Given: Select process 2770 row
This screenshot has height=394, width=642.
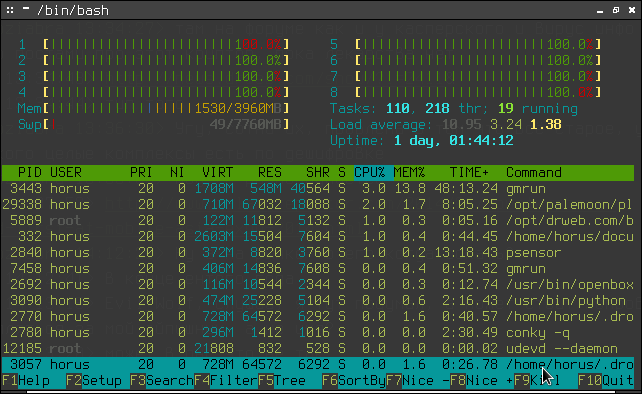Looking at the screenshot, I should [318, 316].
